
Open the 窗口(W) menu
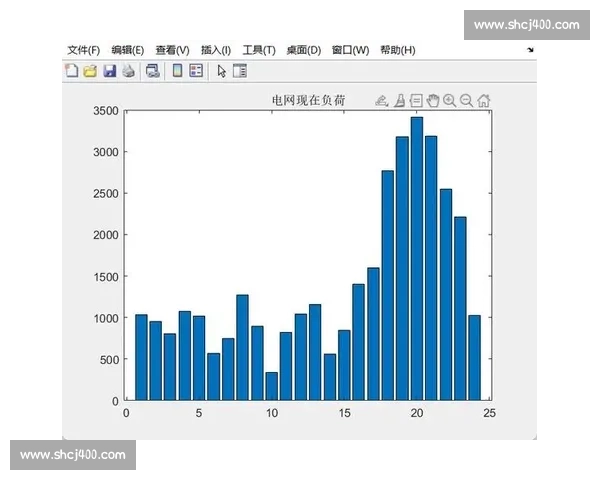(x=350, y=50)
